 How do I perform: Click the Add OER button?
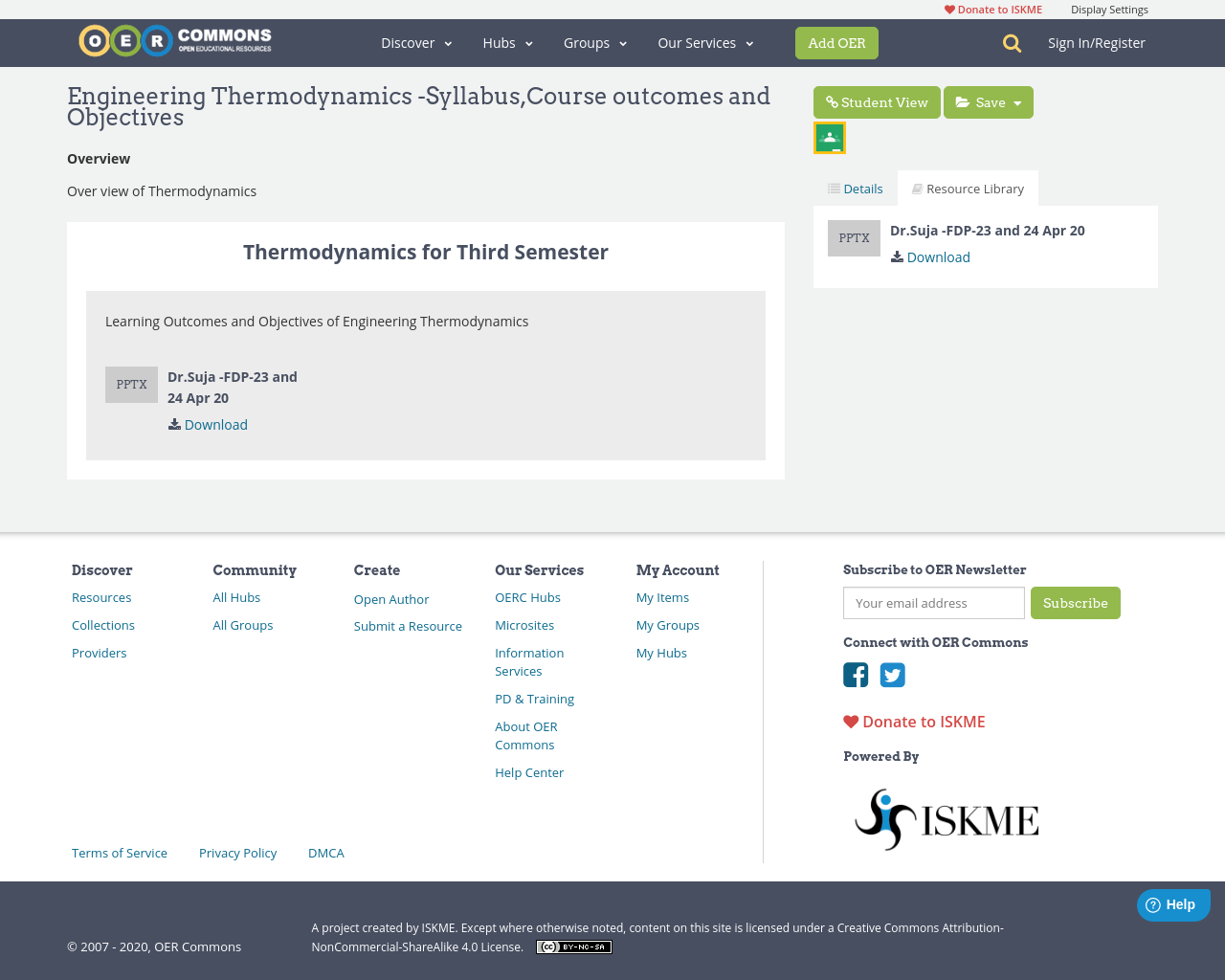836,42
